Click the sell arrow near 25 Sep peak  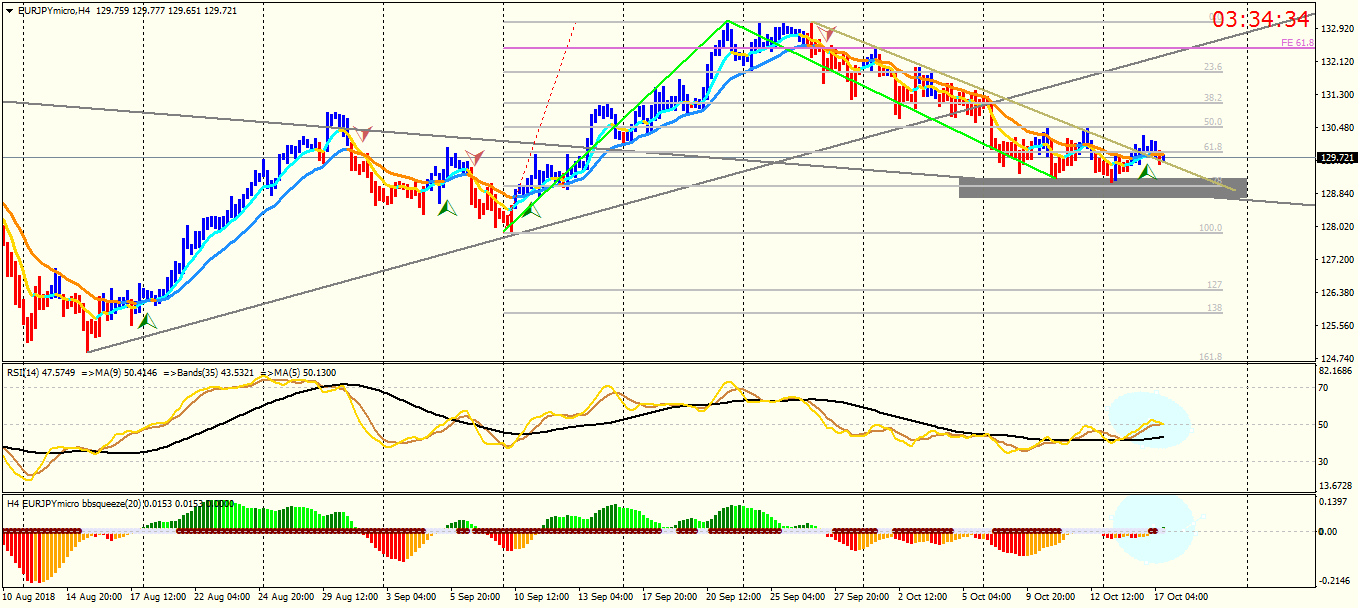(x=829, y=35)
